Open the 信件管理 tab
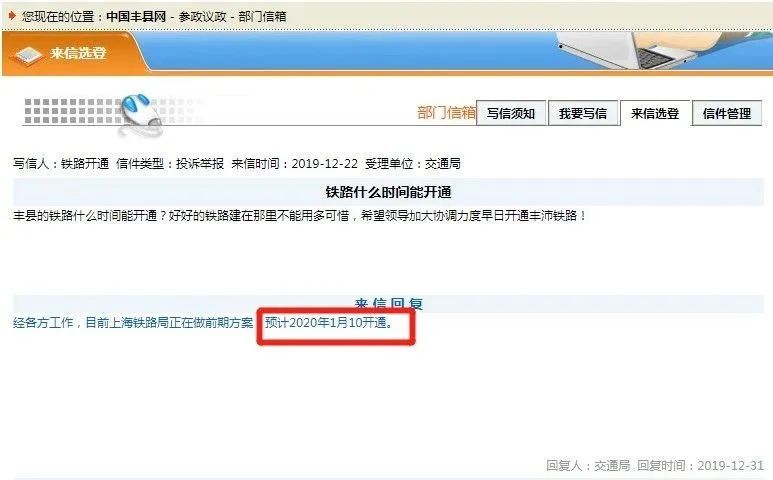The width and height of the screenshot is (773, 480). click(727, 113)
